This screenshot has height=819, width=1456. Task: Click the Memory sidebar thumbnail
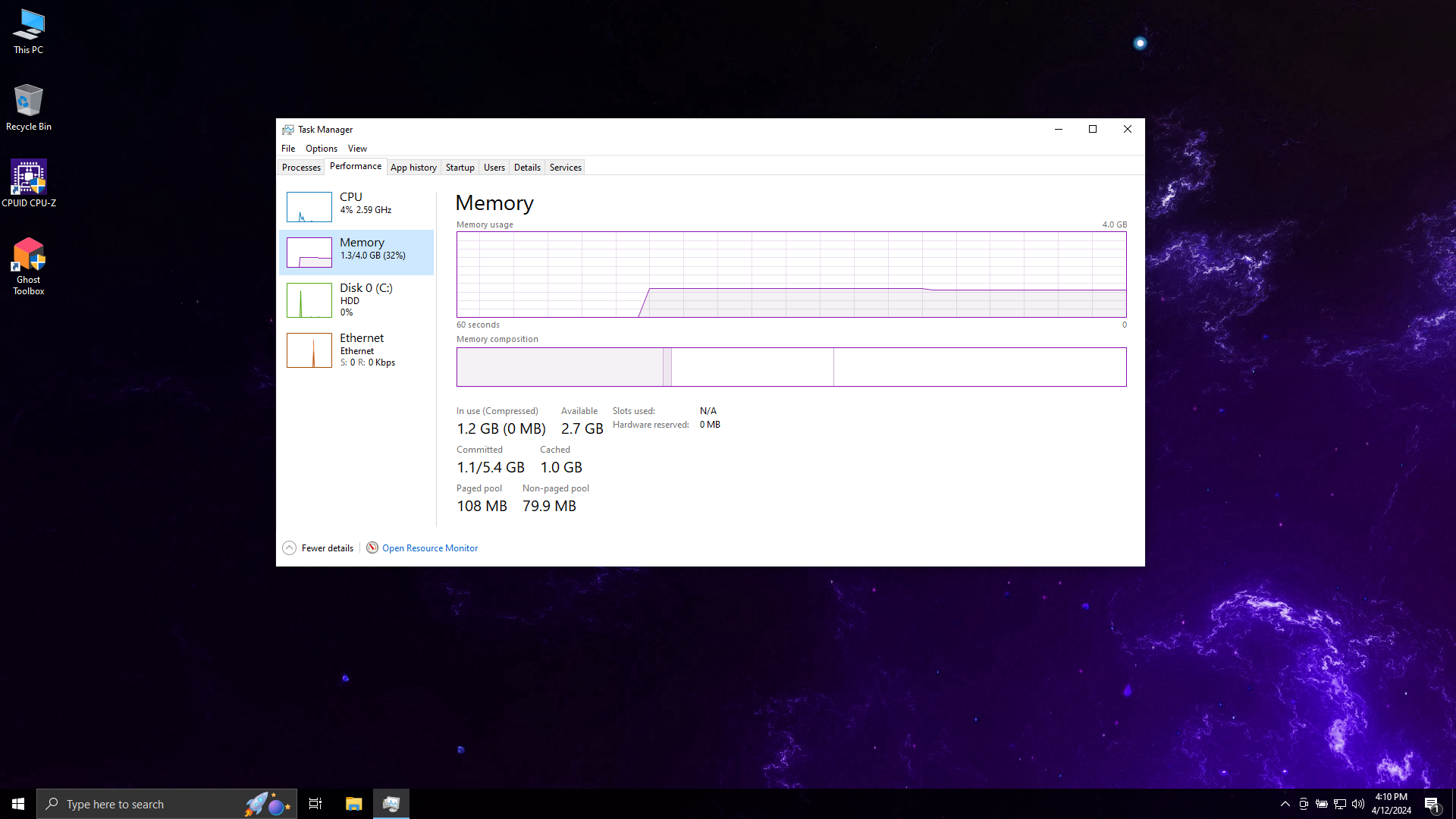click(309, 253)
